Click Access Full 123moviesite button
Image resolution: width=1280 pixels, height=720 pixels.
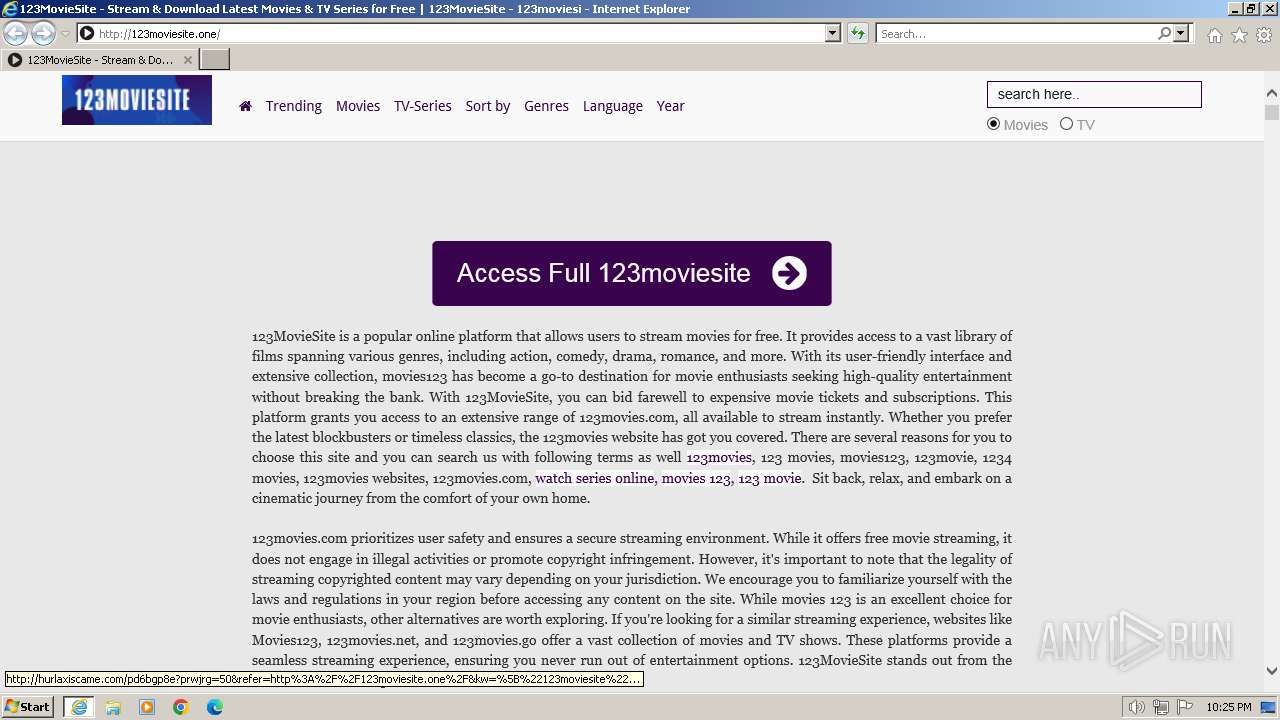click(632, 273)
